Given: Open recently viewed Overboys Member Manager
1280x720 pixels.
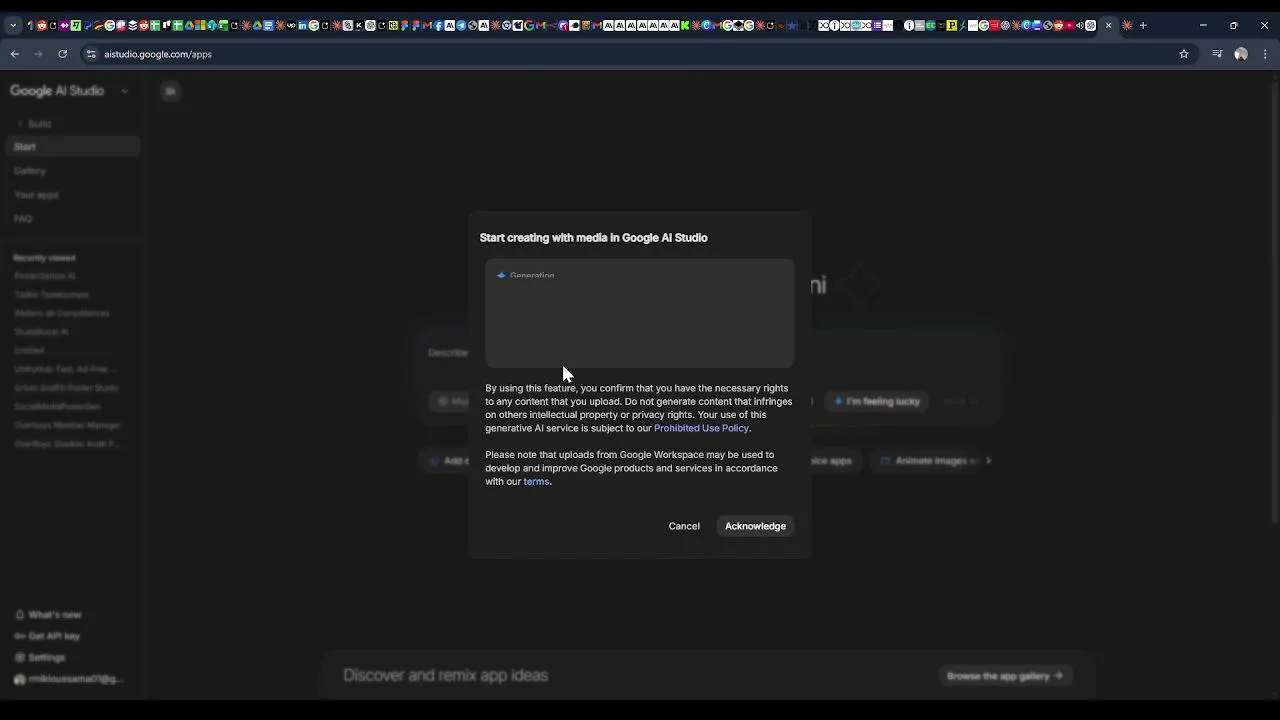Looking at the screenshot, I should pyautogui.click(x=67, y=425).
